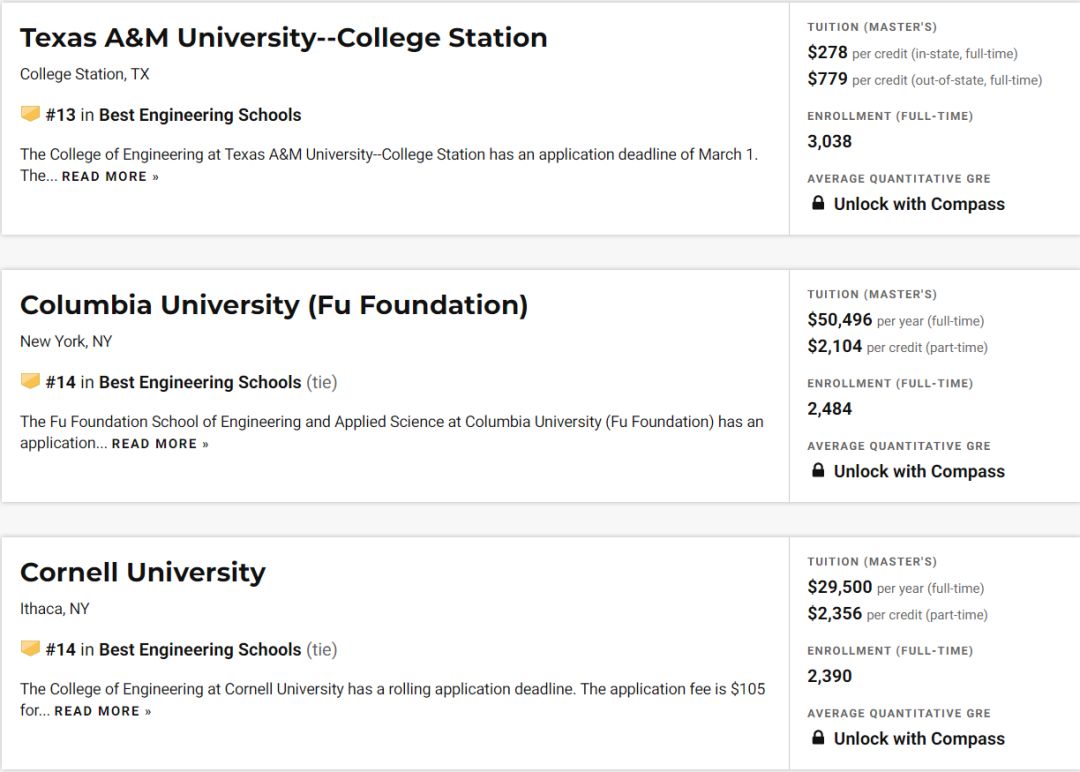Click the gold badge icon beside Cornell's #14 ranking
The image size is (1080, 772).
point(30,648)
